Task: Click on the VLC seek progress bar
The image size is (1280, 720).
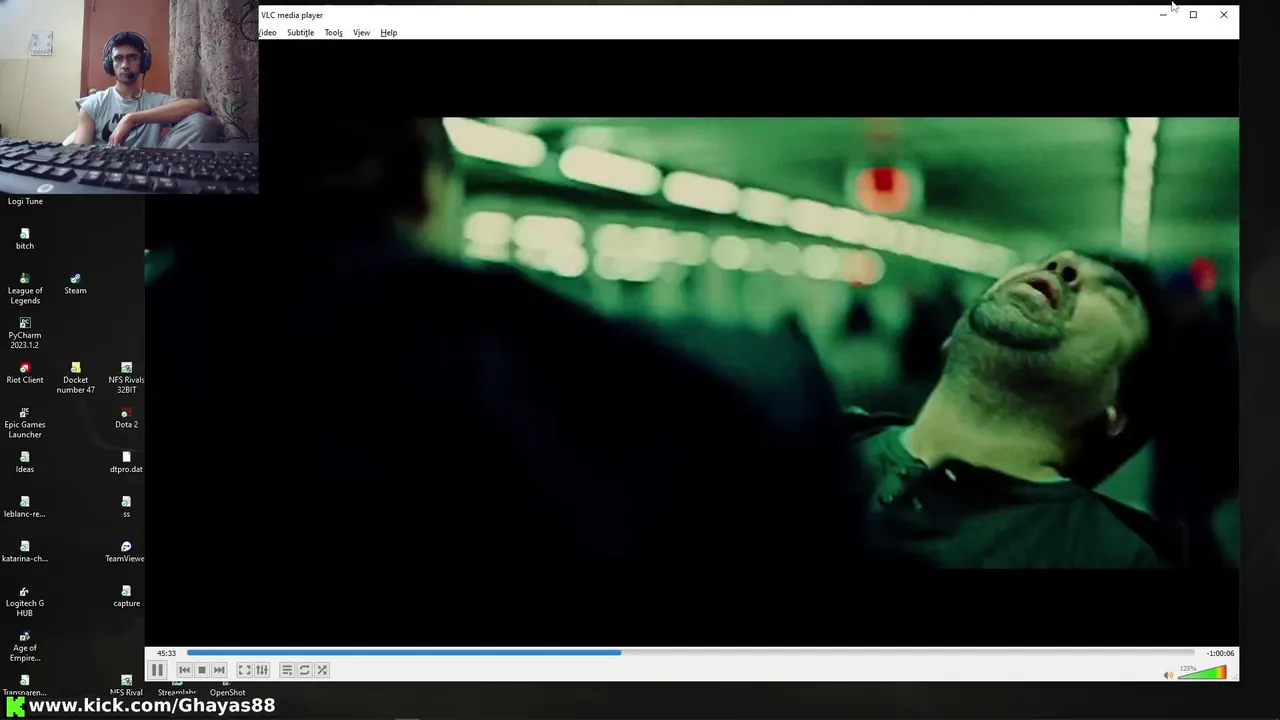Action: [690, 652]
